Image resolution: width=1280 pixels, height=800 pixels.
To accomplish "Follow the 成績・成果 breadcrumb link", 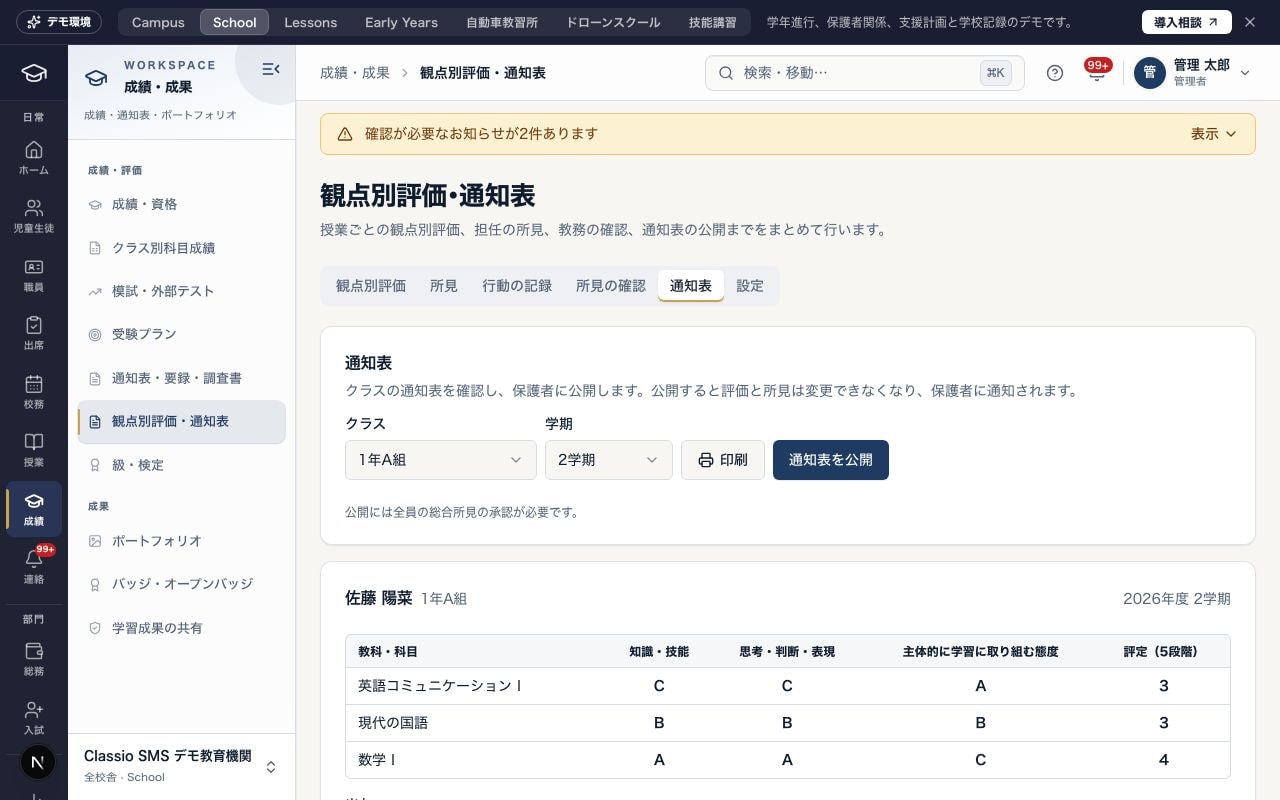I will pyautogui.click(x=355, y=73).
